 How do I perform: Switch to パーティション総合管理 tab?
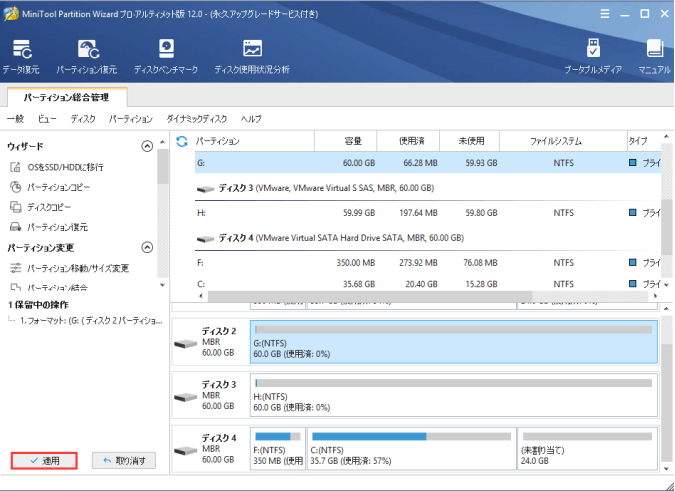[x=67, y=97]
